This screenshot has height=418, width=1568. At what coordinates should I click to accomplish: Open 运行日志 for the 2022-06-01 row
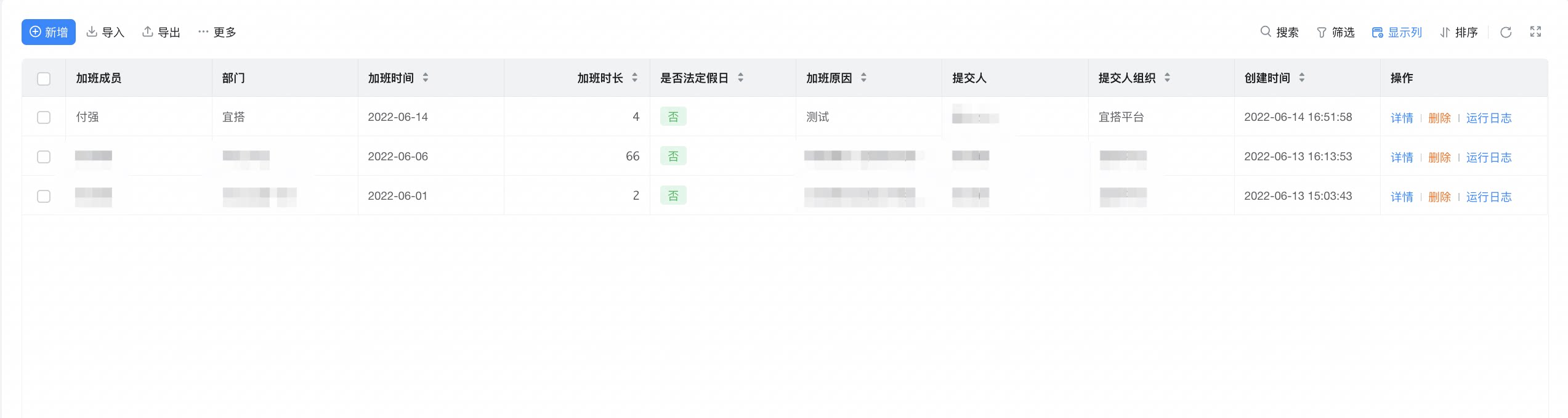point(1489,197)
